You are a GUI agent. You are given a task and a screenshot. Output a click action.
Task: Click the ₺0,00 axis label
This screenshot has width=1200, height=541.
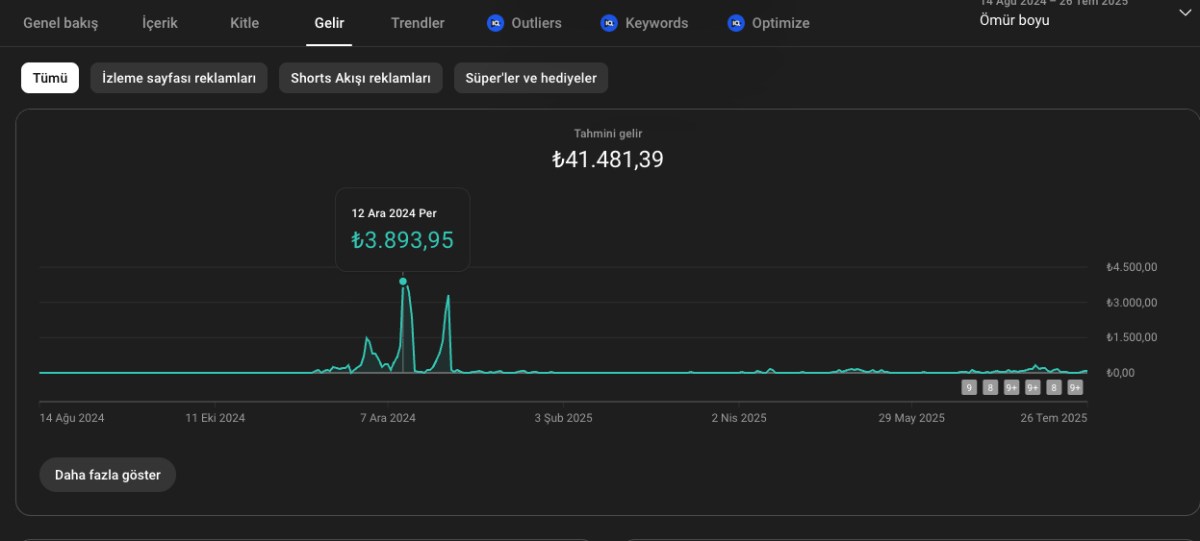click(1121, 373)
